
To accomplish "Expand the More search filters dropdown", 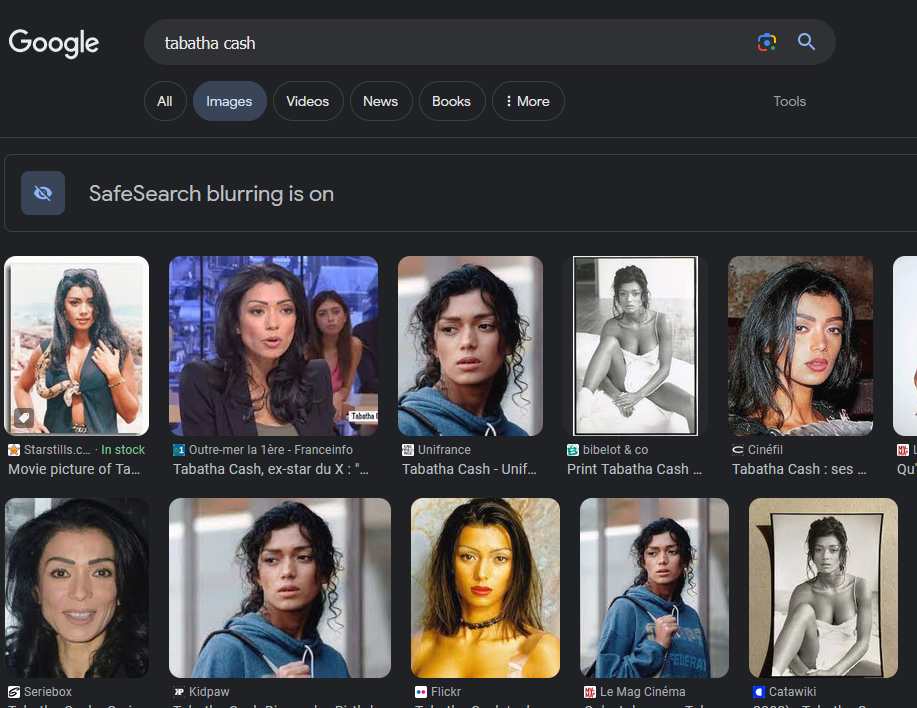I will pyautogui.click(x=528, y=101).
